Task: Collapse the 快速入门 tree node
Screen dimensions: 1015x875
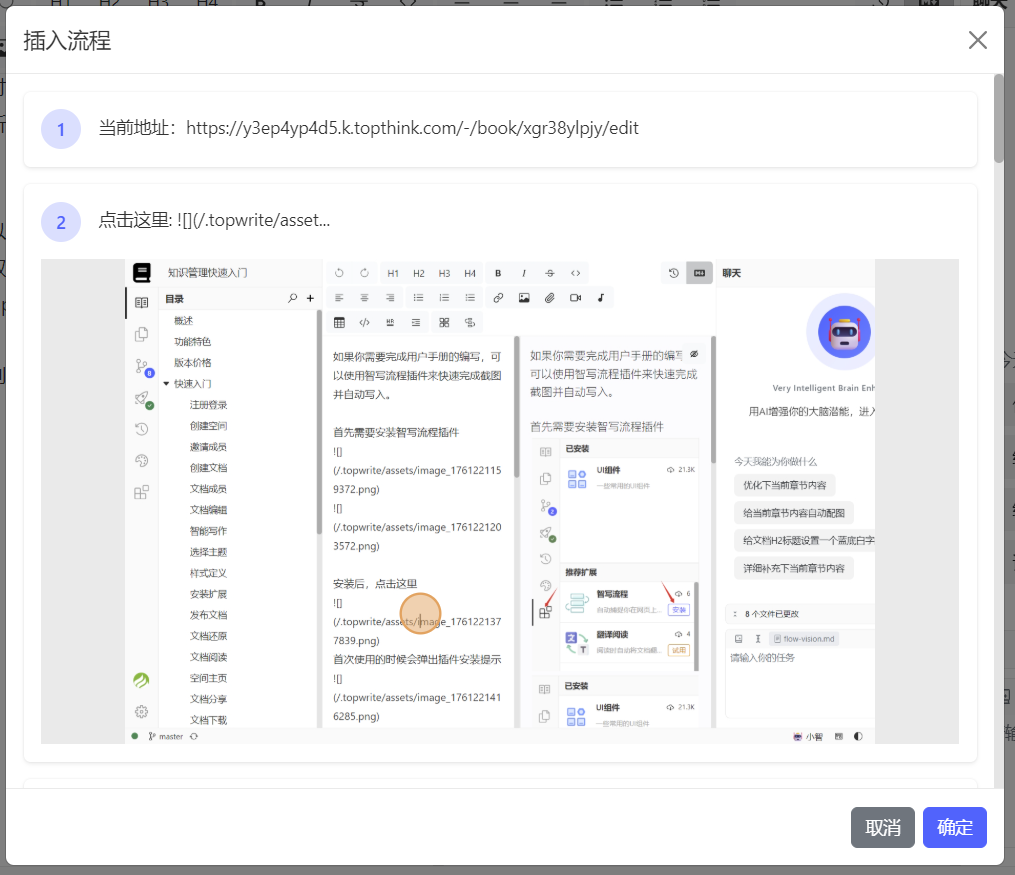Action: (x=166, y=384)
